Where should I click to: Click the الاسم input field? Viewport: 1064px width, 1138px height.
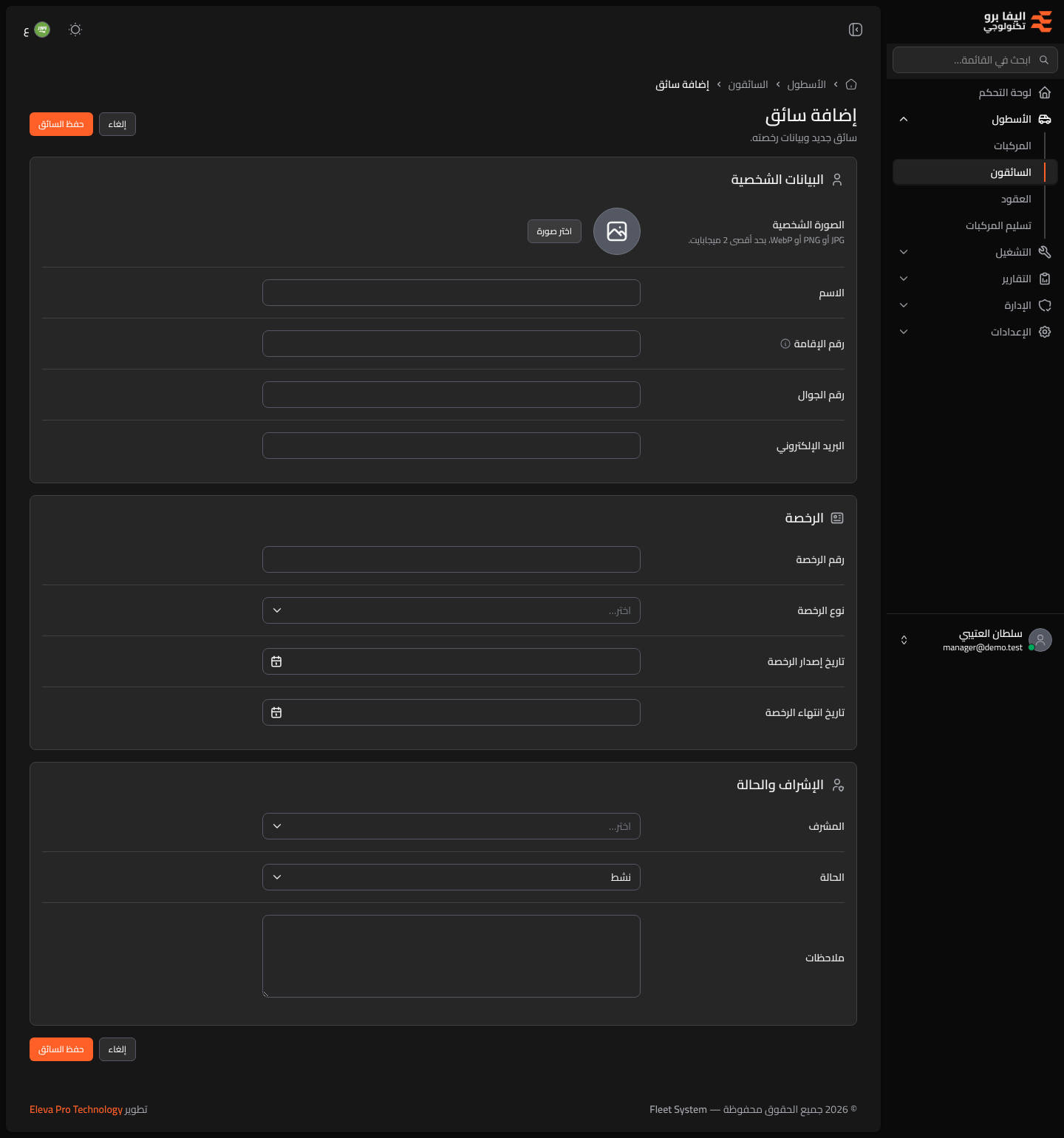click(x=451, y=293)
